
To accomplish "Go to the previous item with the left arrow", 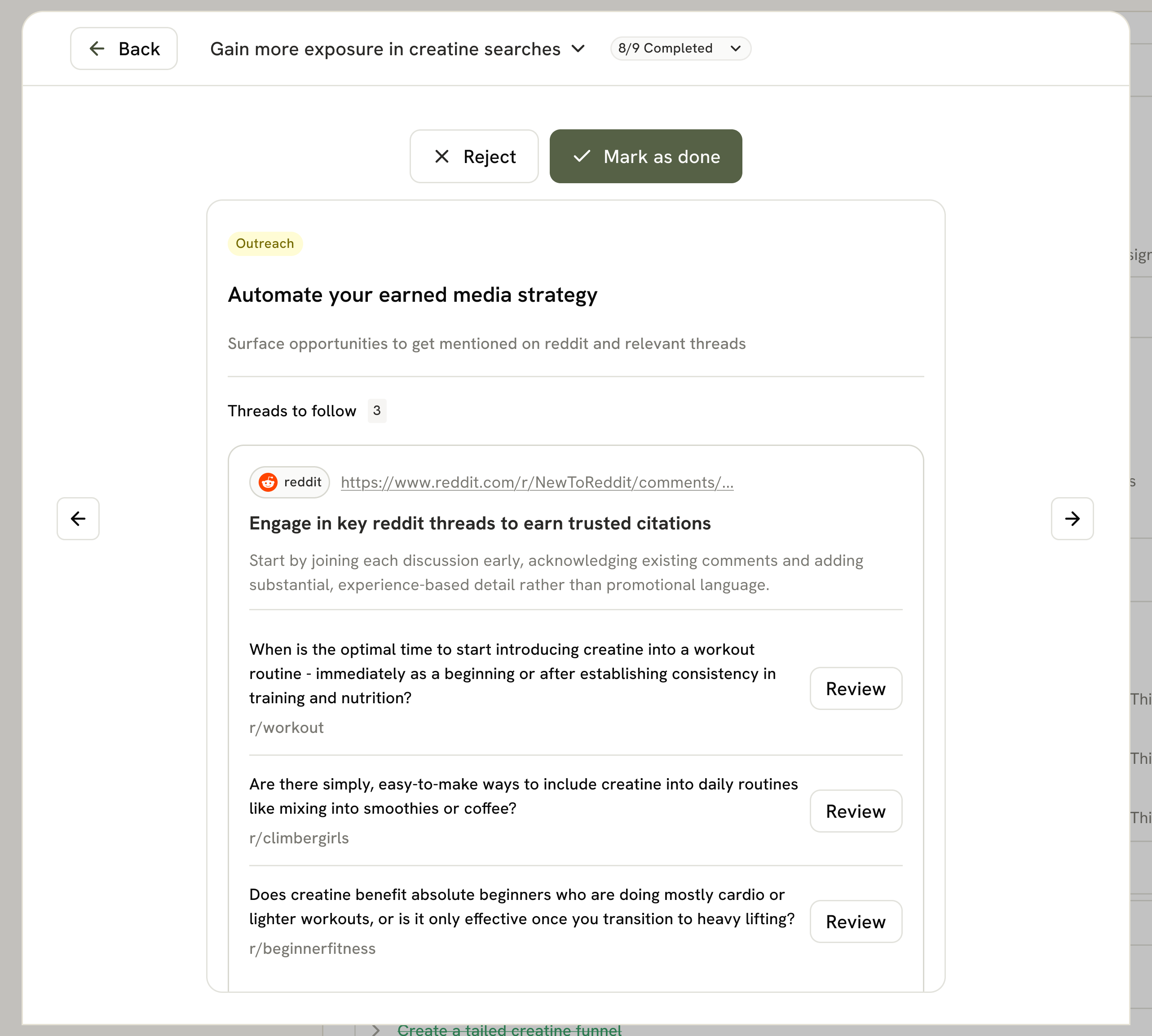I will click(x=78, y=519).
